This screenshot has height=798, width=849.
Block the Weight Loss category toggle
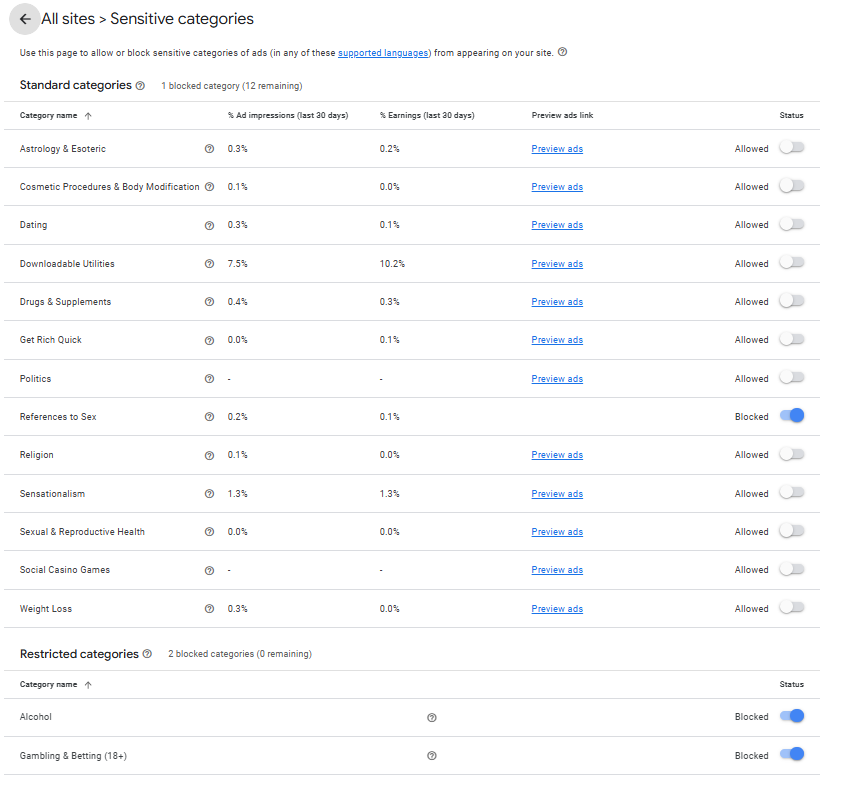(x=791, y=607)
